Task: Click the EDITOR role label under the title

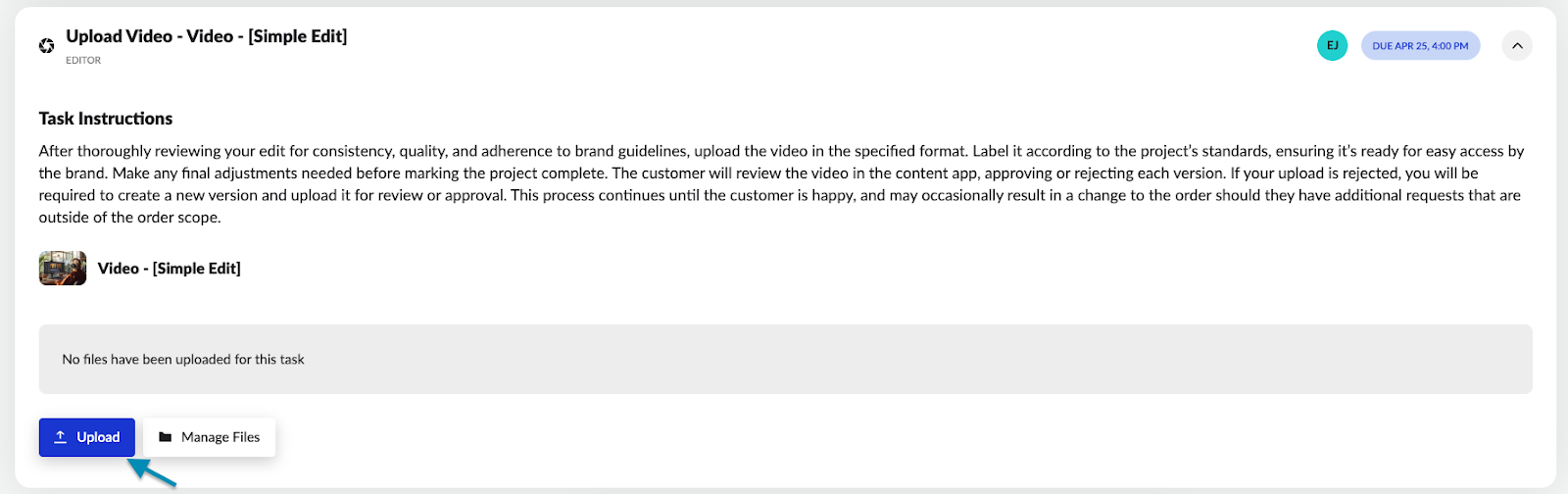Action: click(x=83, y=61)
